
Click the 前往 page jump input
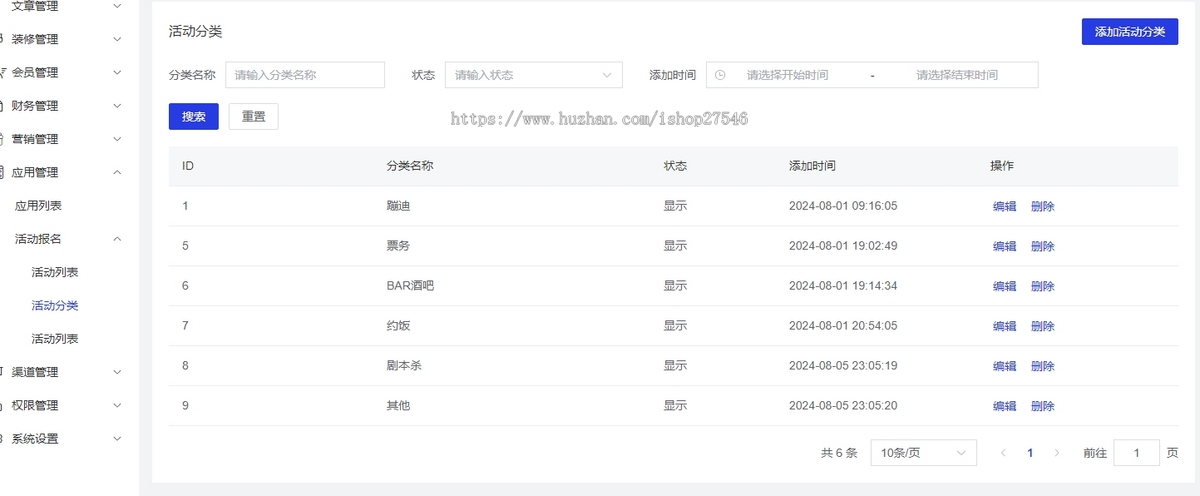[1136, 453]
